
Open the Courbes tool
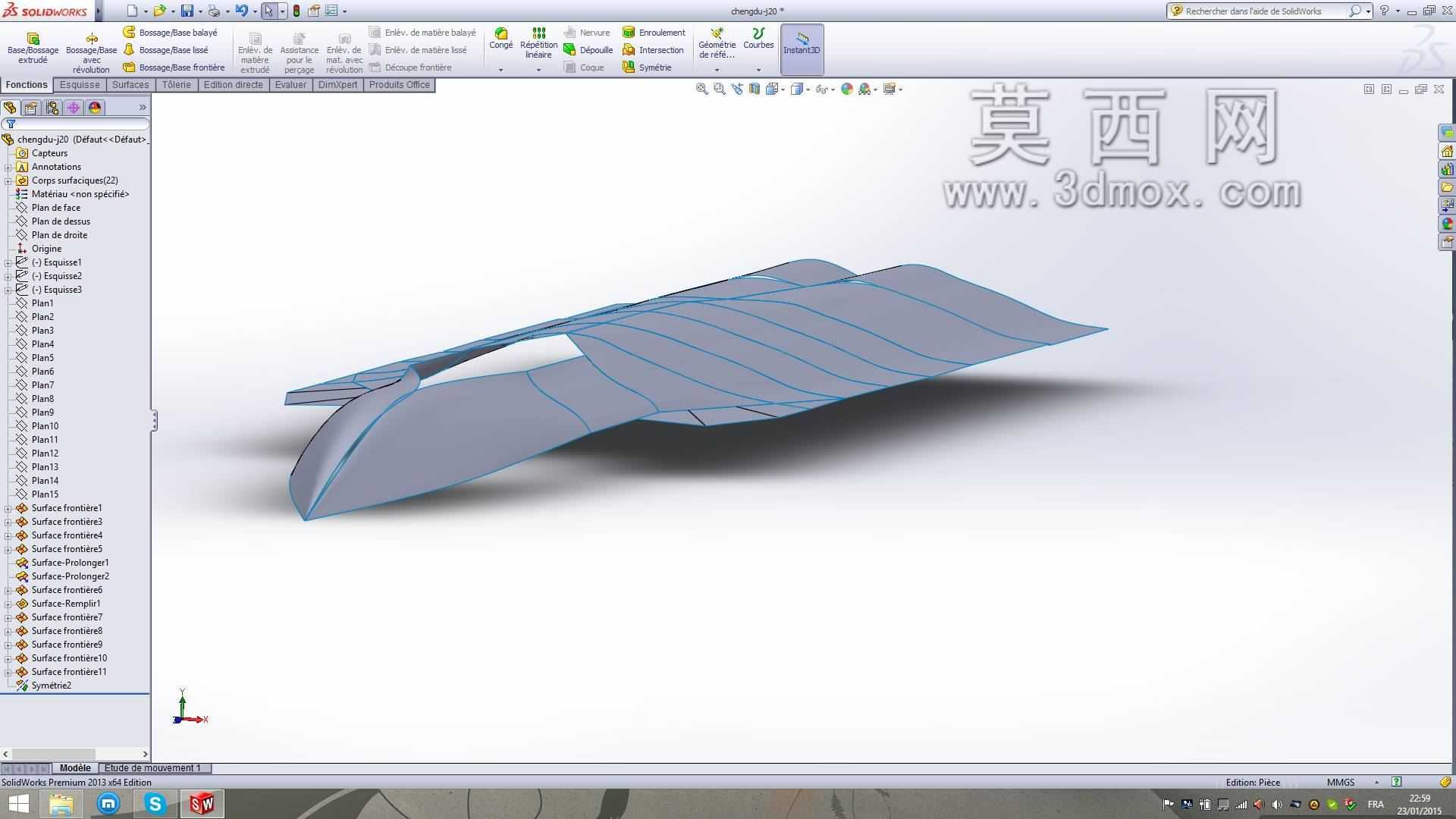(758, 39)
